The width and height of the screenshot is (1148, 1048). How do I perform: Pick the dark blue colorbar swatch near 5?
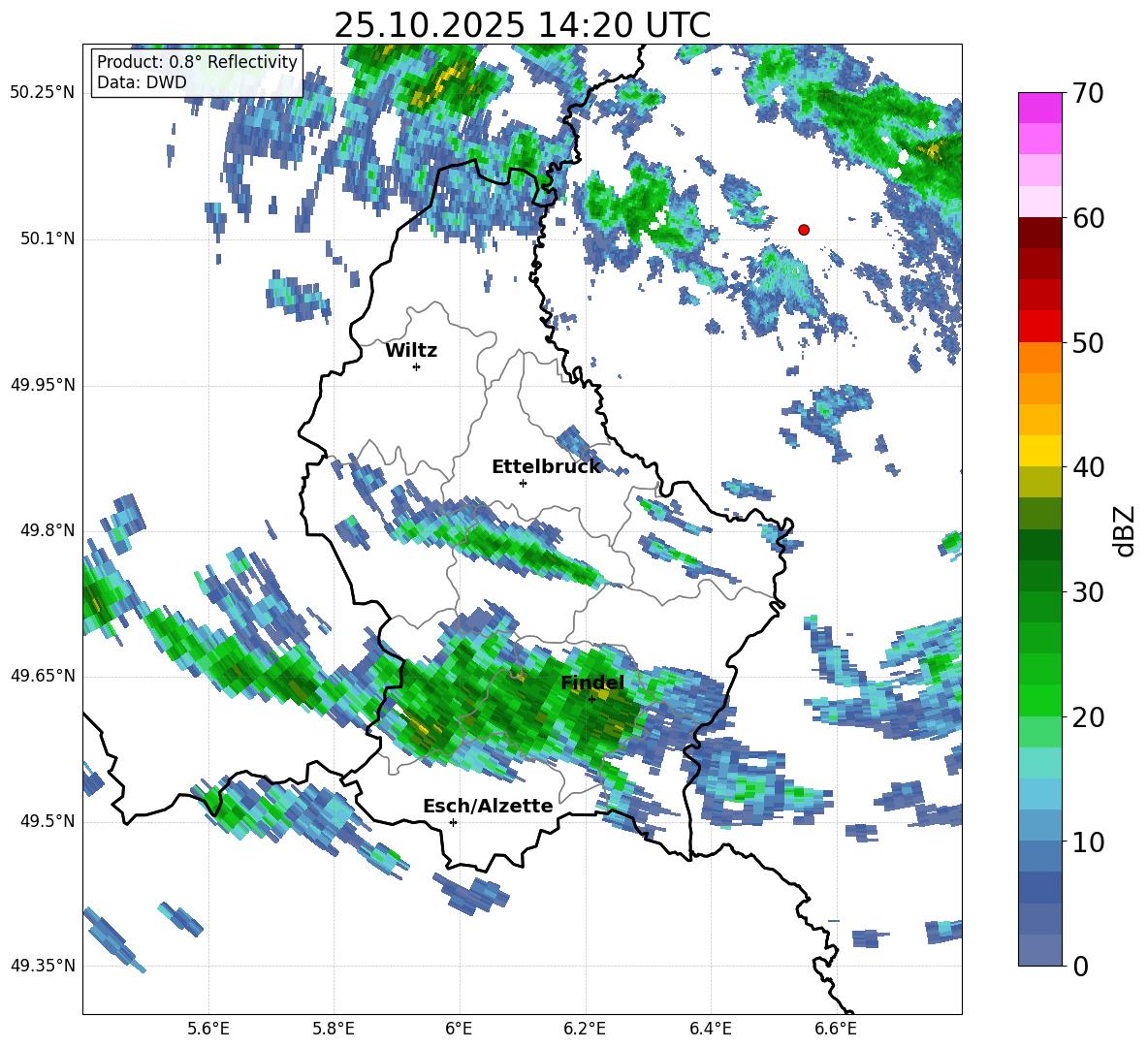coord(1039,887)
